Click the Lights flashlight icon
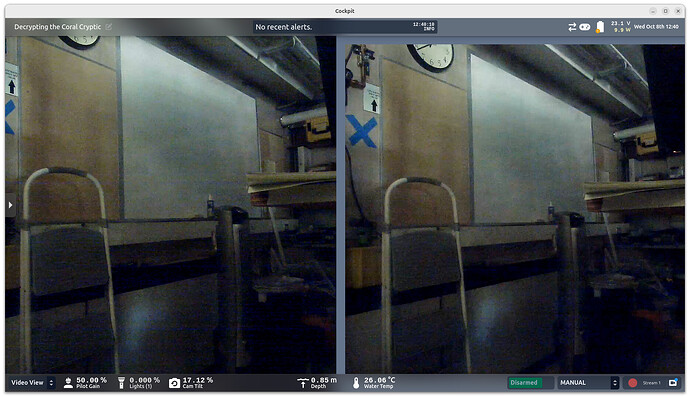690x397 pixels. coord(121,383)
